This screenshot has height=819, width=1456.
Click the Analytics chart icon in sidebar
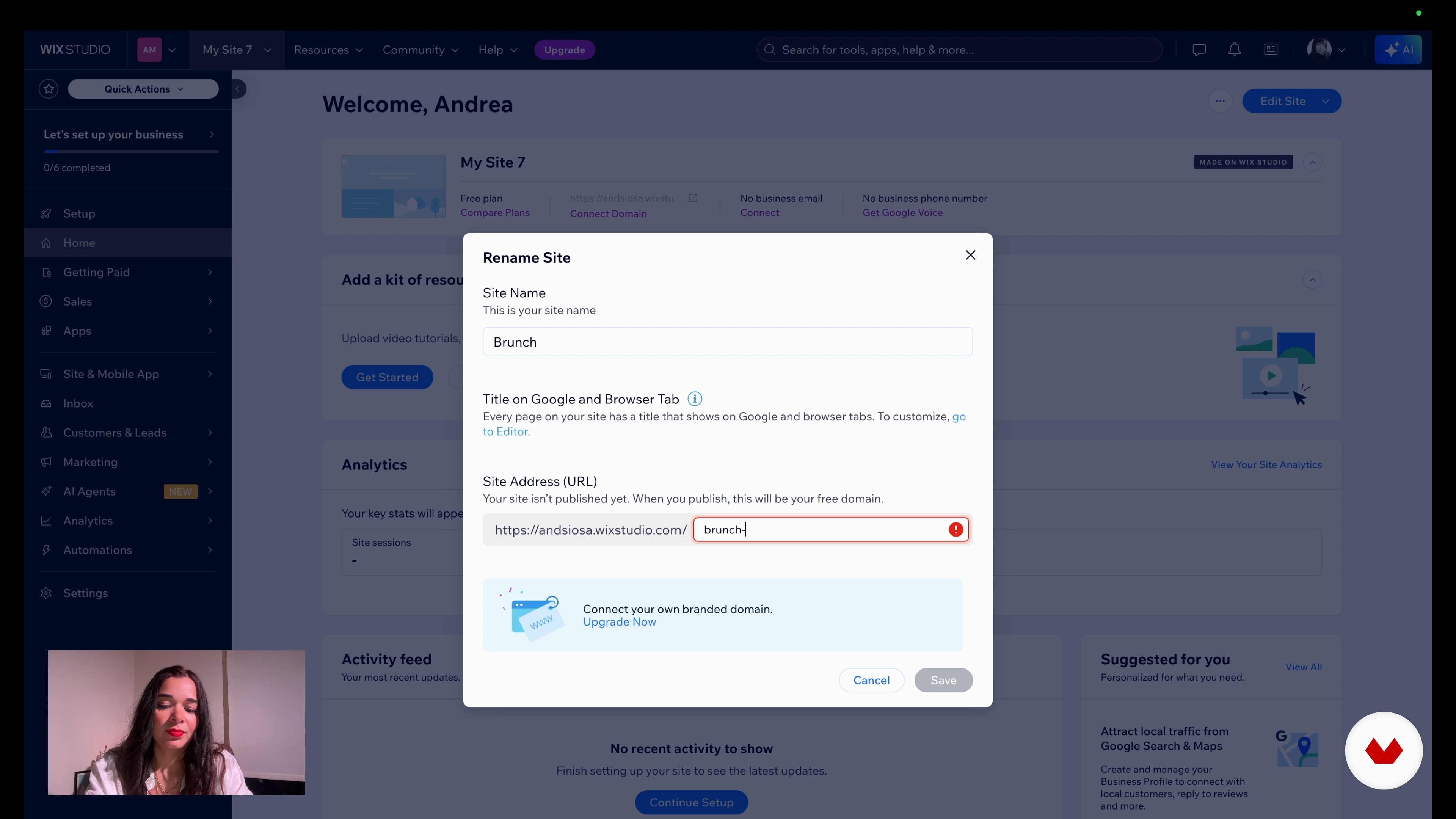coord(46,521)
